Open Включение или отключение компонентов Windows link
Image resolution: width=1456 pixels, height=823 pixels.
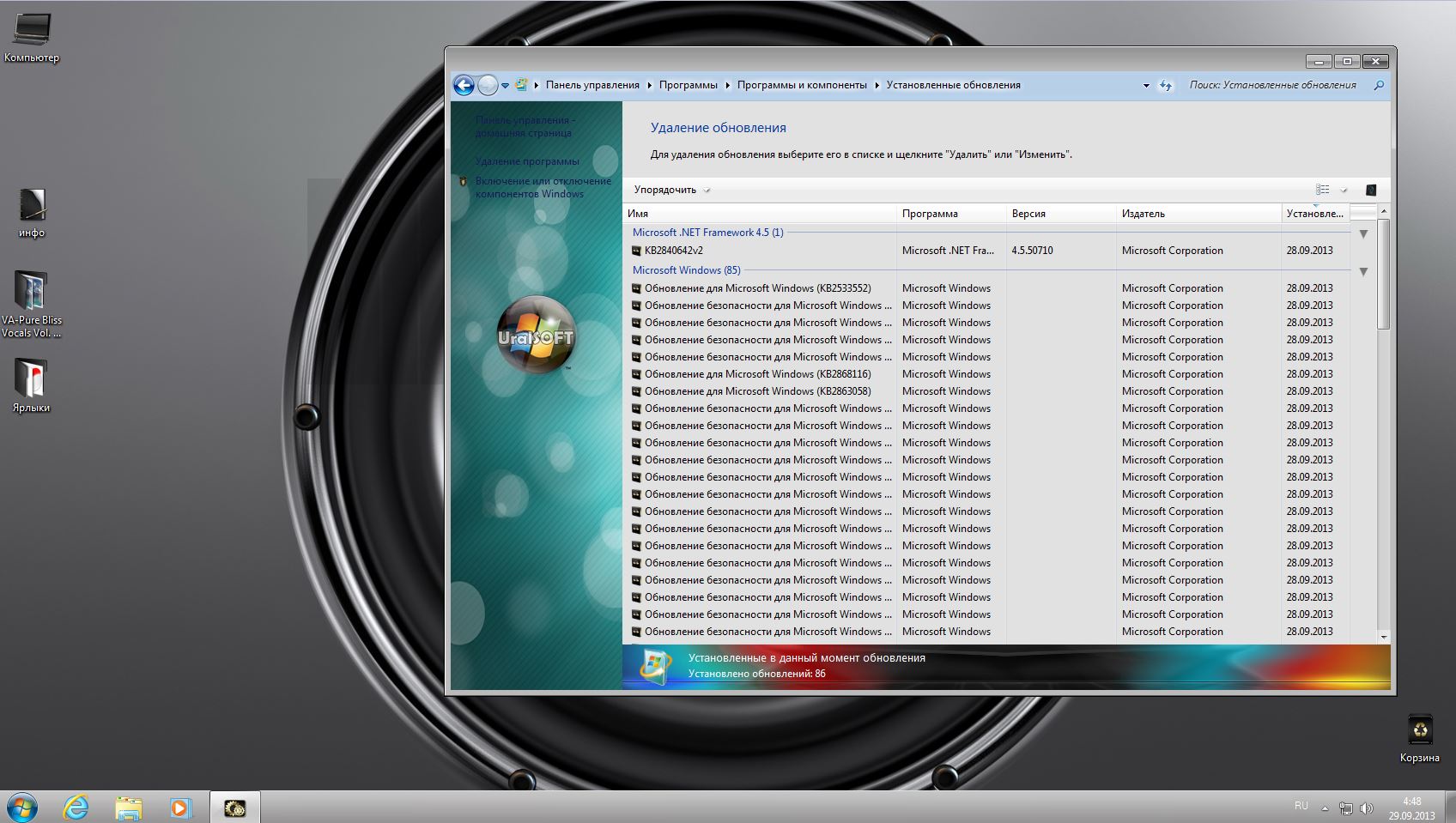pyautogui.click(x=543, y=187)
